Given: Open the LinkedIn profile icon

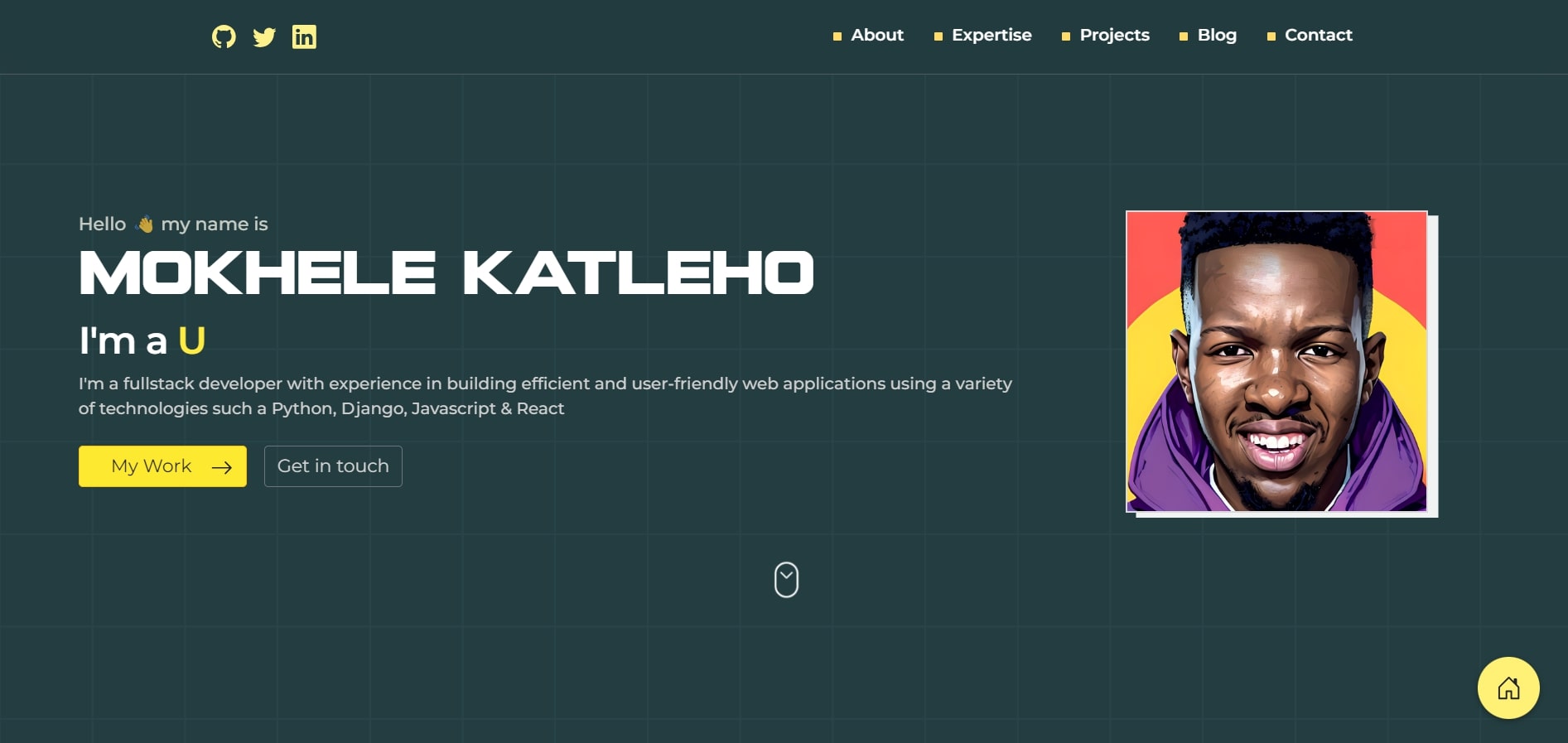Looking at the screenshot, I should [x=304, y=36].
